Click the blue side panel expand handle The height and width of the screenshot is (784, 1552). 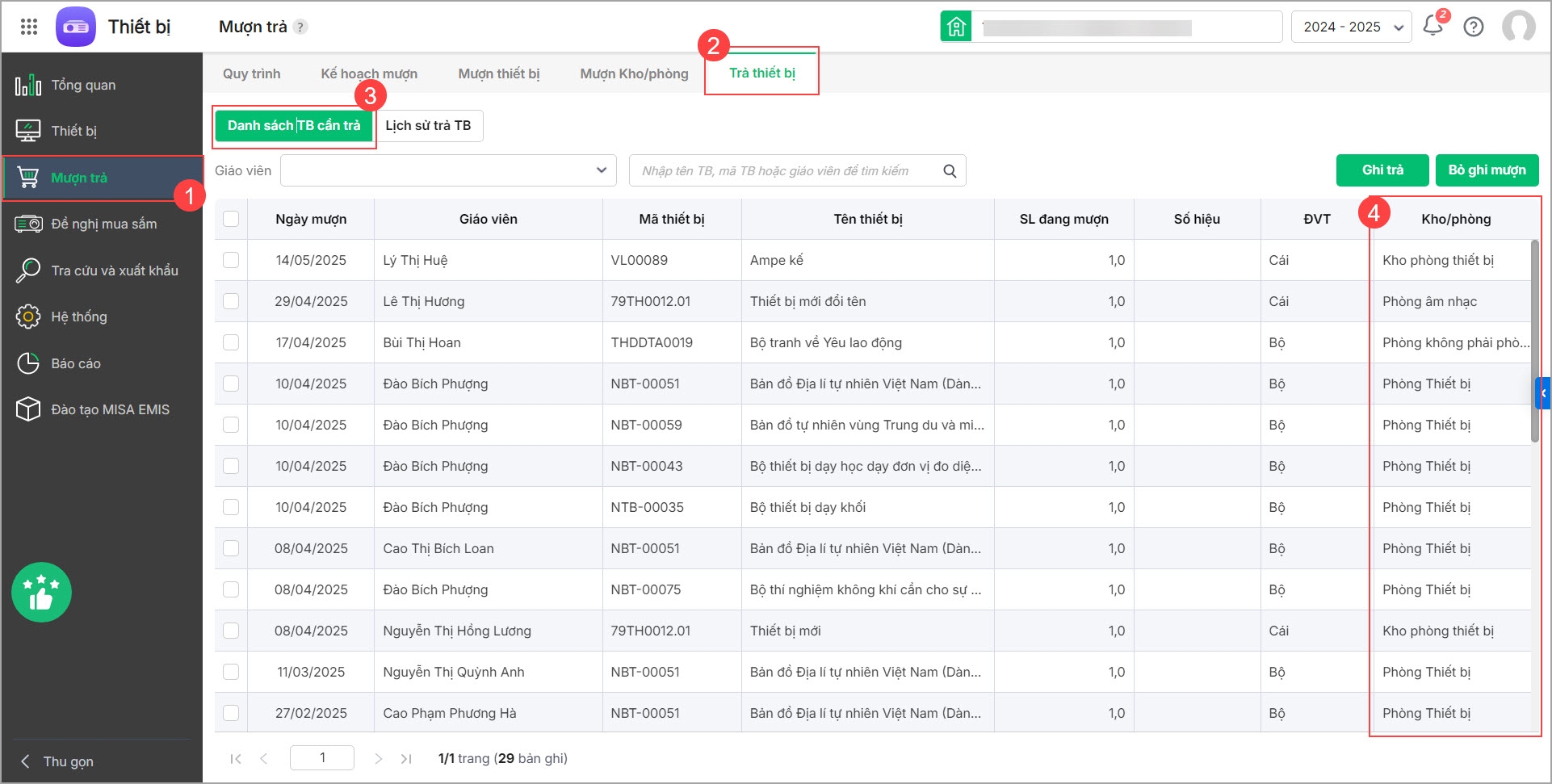click(1543, 393)
